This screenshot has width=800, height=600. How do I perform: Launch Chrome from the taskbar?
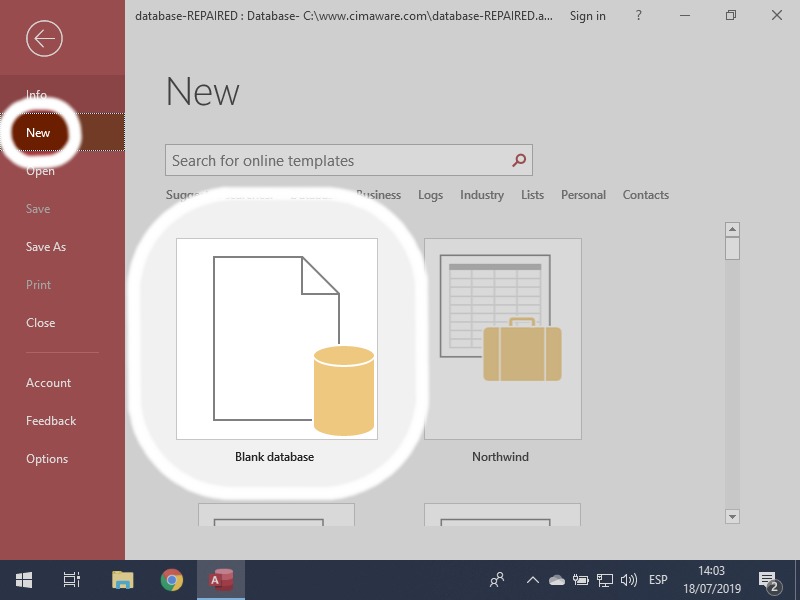tap(172, 580)
